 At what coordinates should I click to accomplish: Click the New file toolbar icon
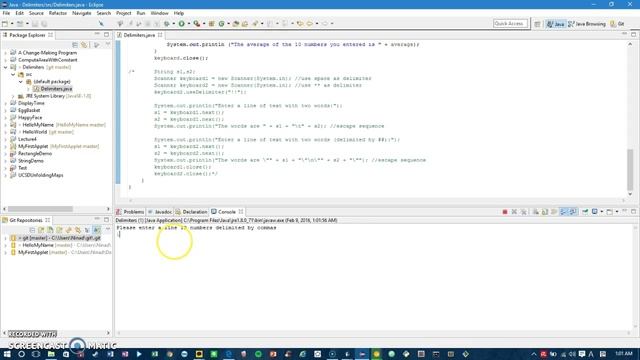5,24
